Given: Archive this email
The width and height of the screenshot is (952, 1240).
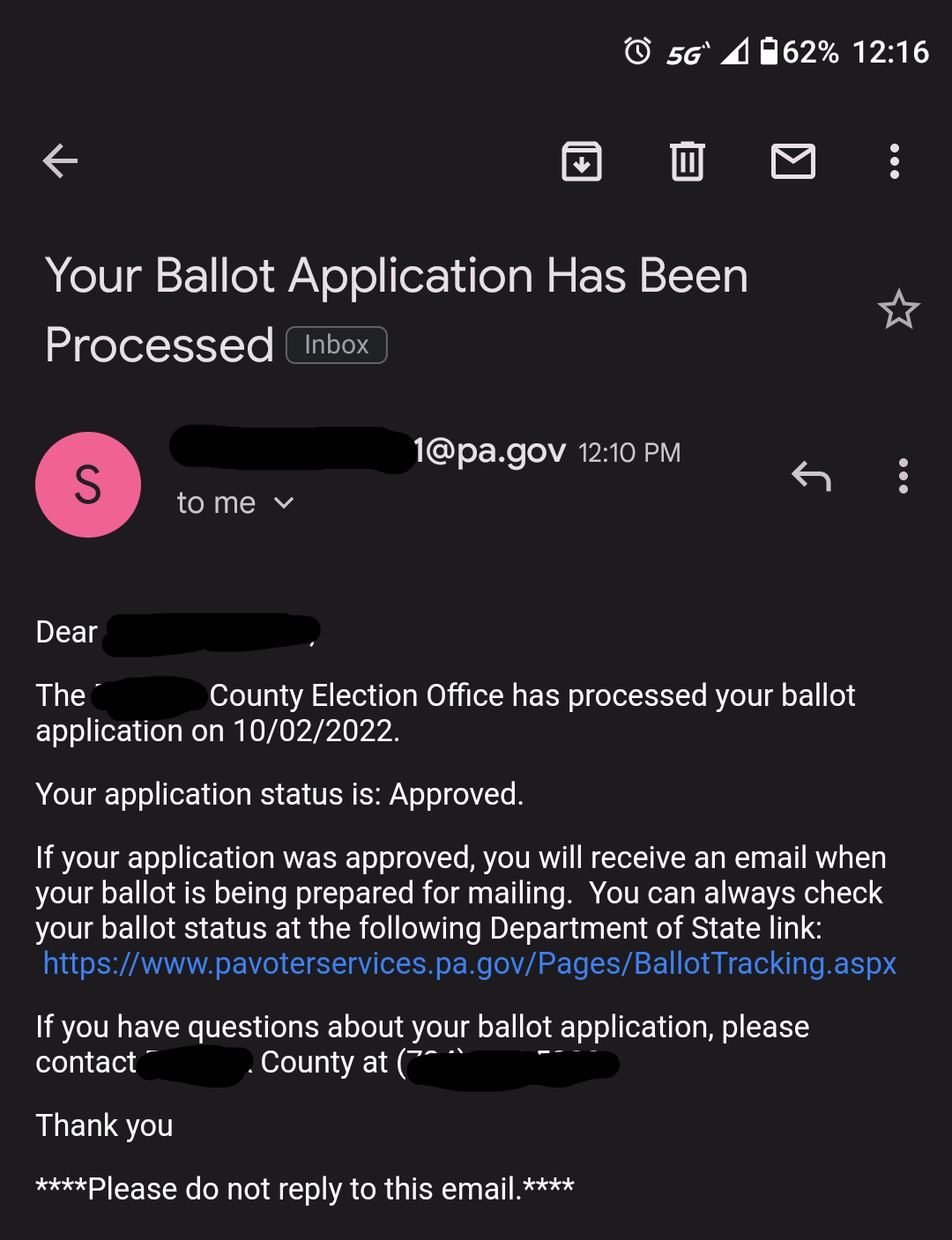Looking at the screenshot, I should 582,161.
